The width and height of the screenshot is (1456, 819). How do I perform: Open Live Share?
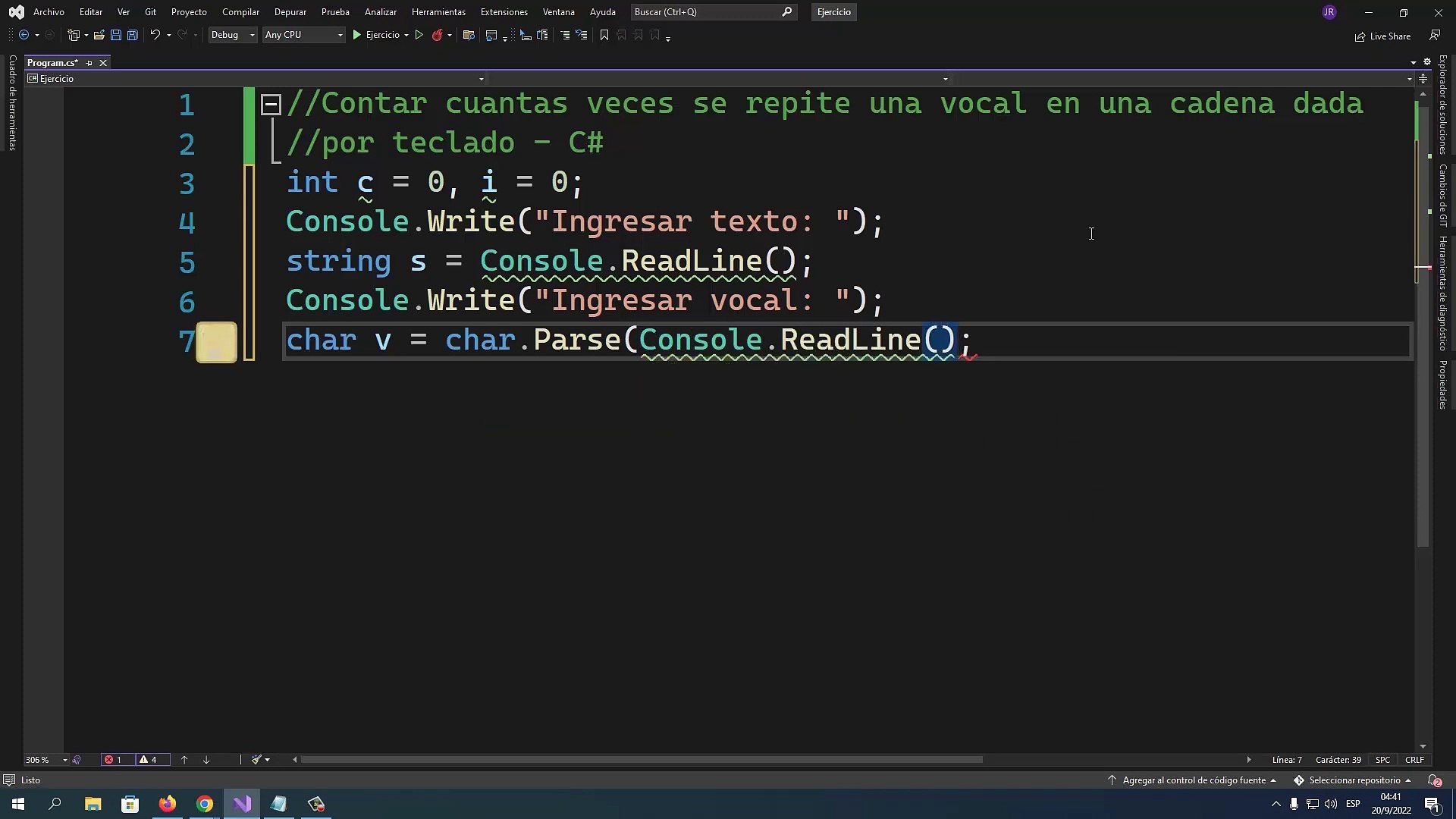(x=1383, y=36)
